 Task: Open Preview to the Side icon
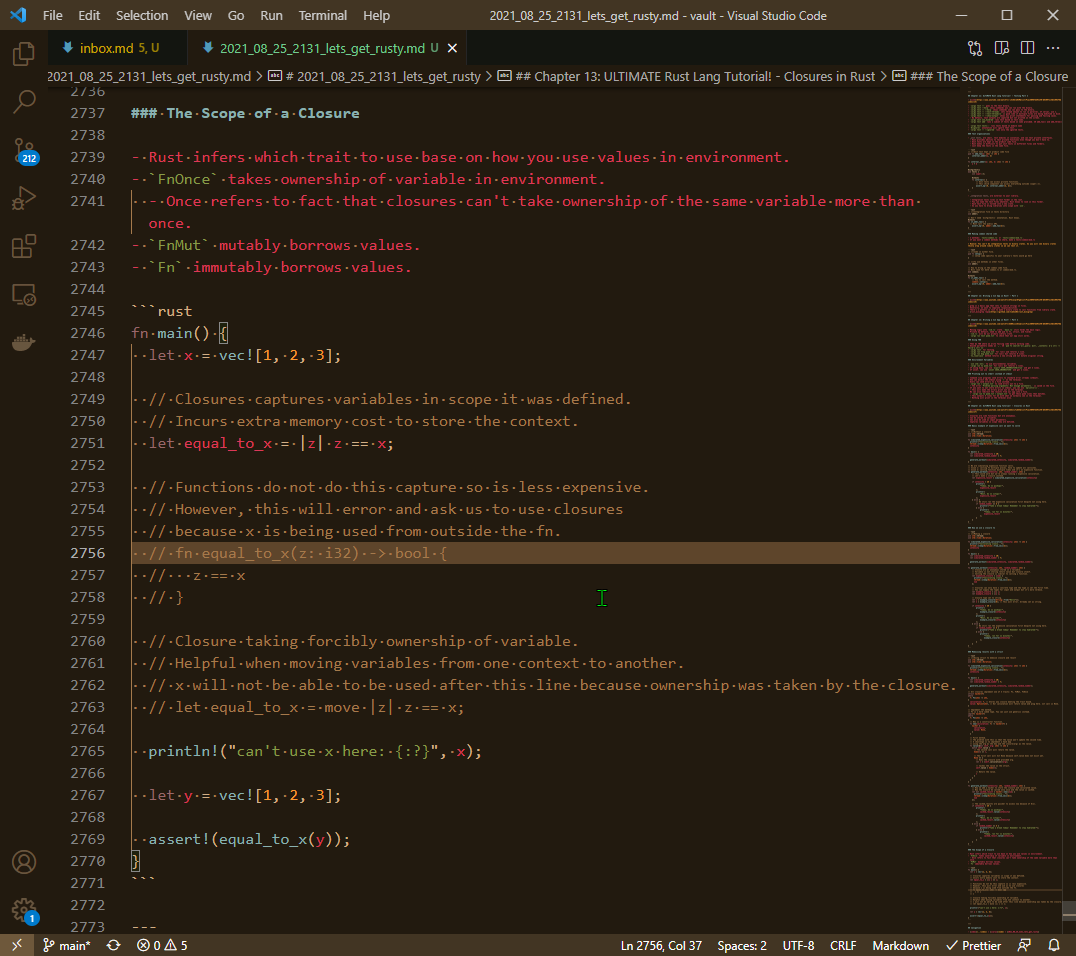1001,48
